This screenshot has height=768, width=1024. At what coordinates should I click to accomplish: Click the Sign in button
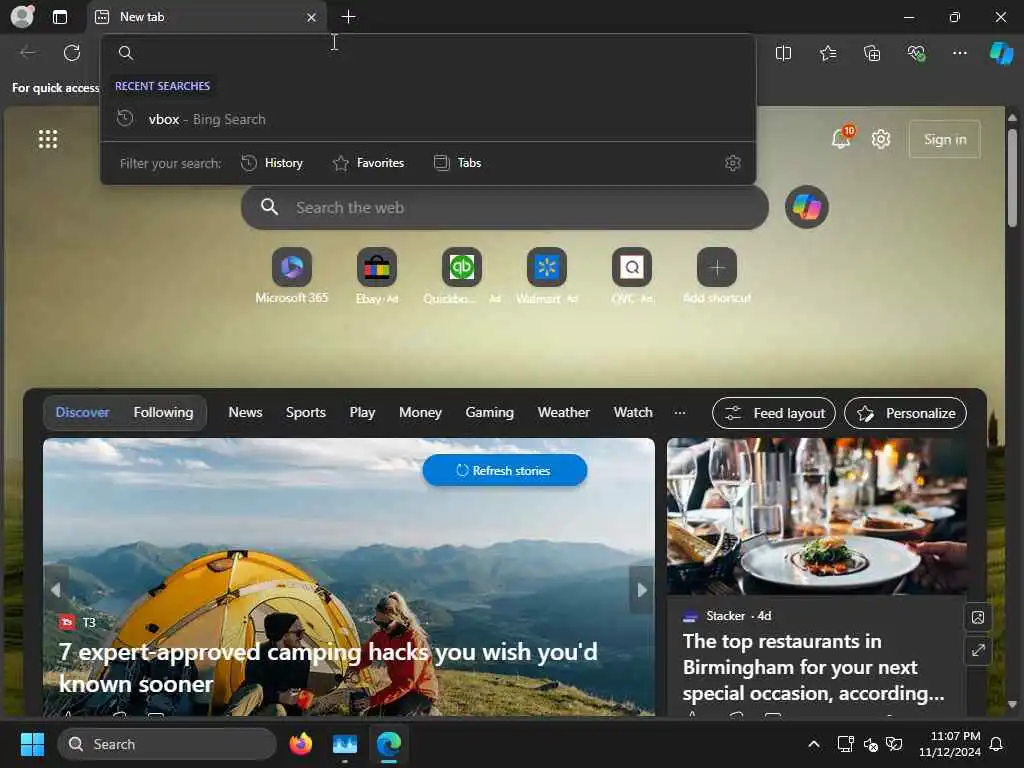pyautogui.click(x=944, y=139)
